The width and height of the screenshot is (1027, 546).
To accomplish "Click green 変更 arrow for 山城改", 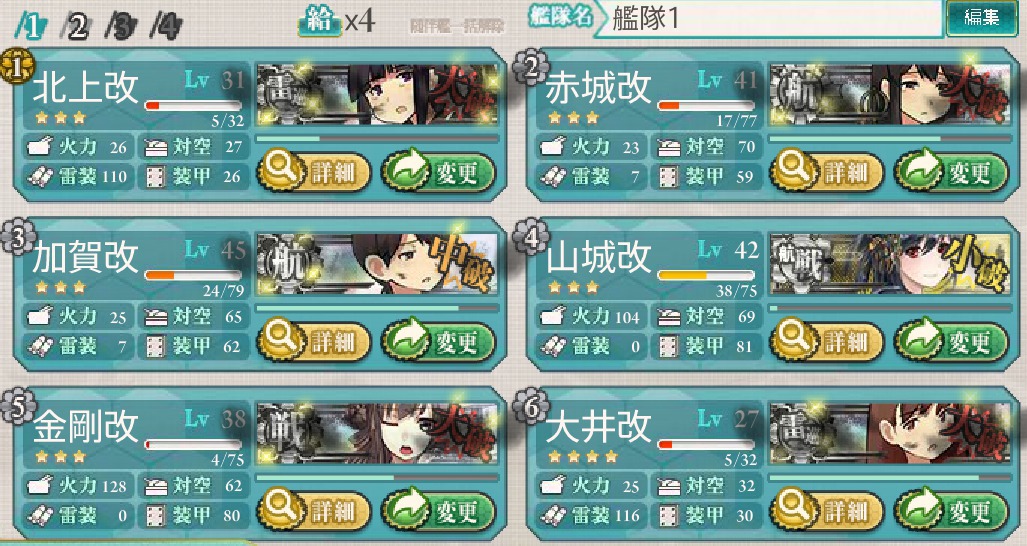I will click(952, 341).
